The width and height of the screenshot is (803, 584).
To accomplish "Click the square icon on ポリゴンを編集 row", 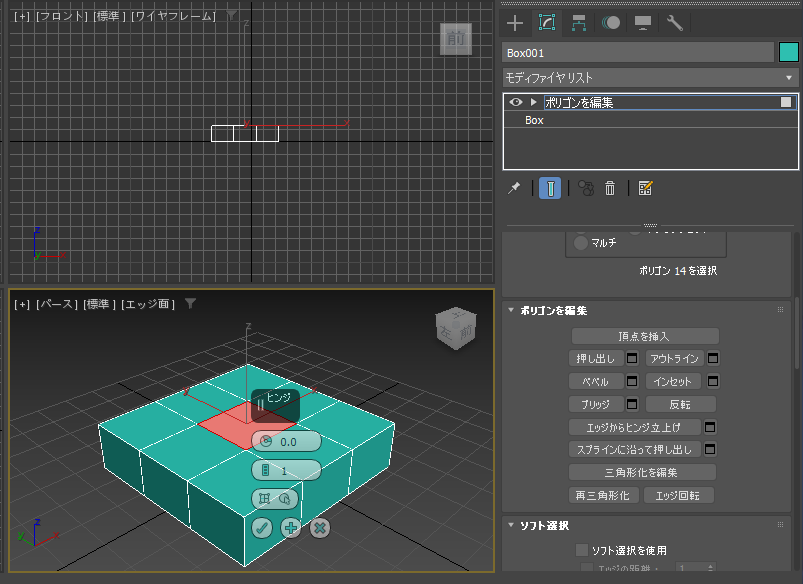I will pos(786,102).
